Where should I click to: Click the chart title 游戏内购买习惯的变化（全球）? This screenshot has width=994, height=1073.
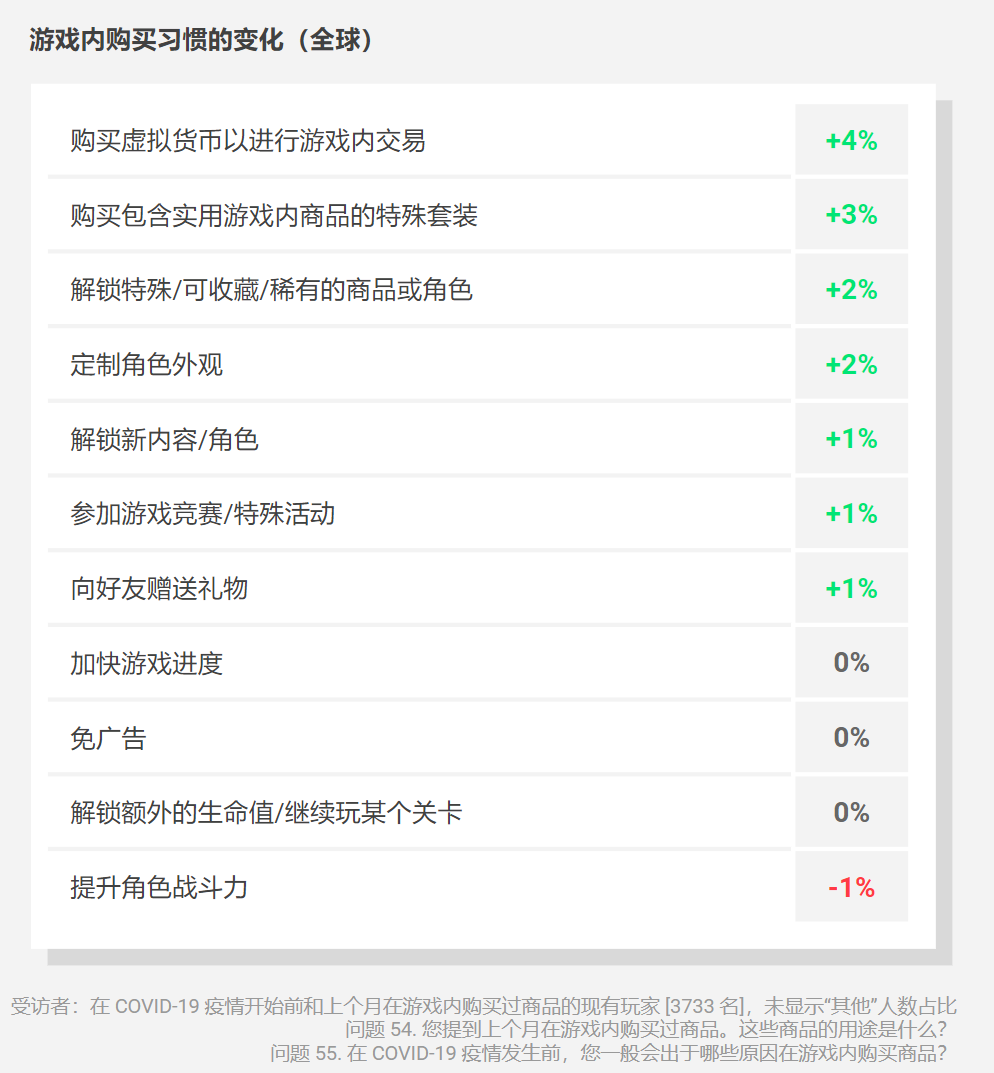[201, 40]
